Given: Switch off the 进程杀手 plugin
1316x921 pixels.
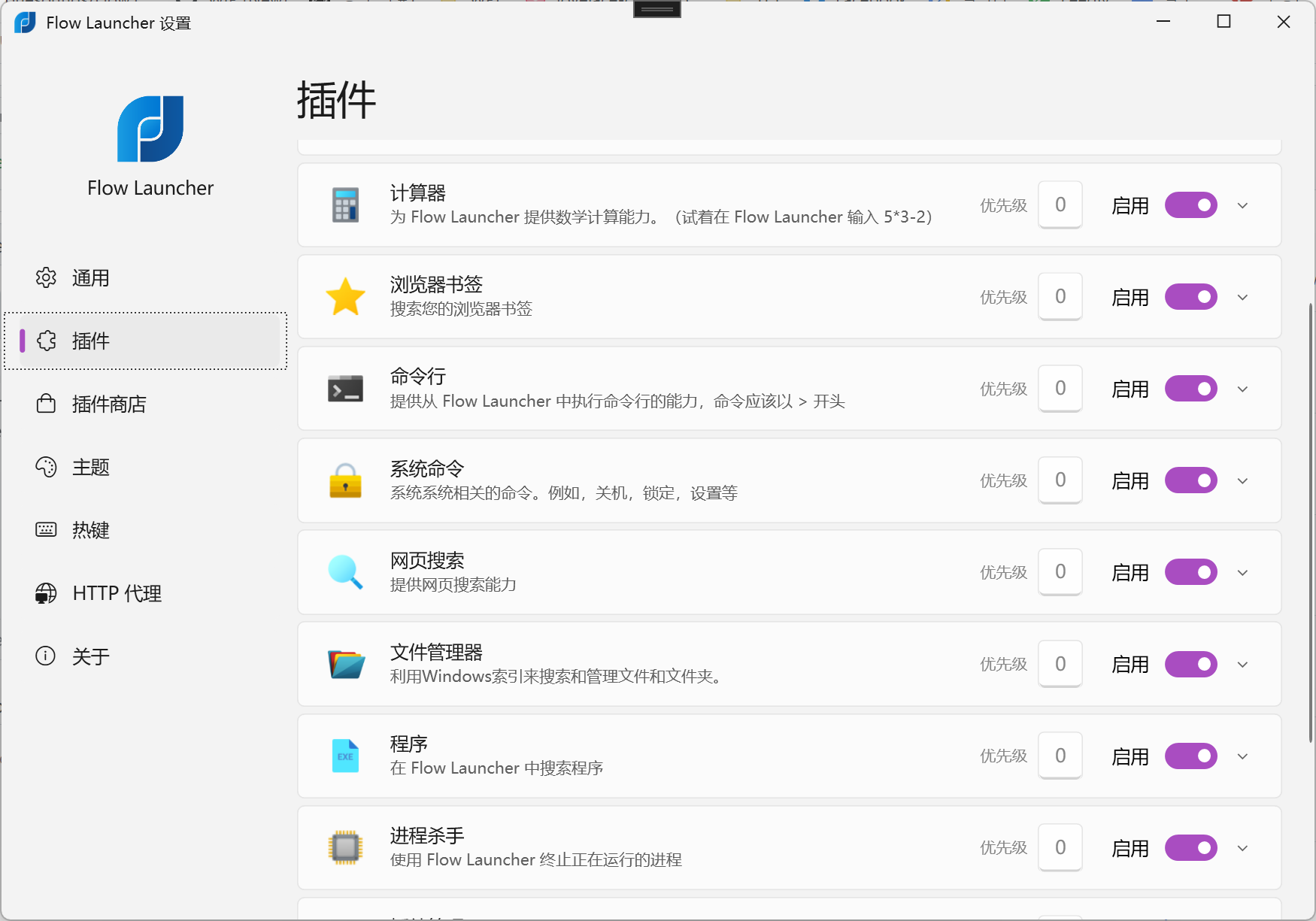Looking at the screenshot, I should pos(1191,848).
